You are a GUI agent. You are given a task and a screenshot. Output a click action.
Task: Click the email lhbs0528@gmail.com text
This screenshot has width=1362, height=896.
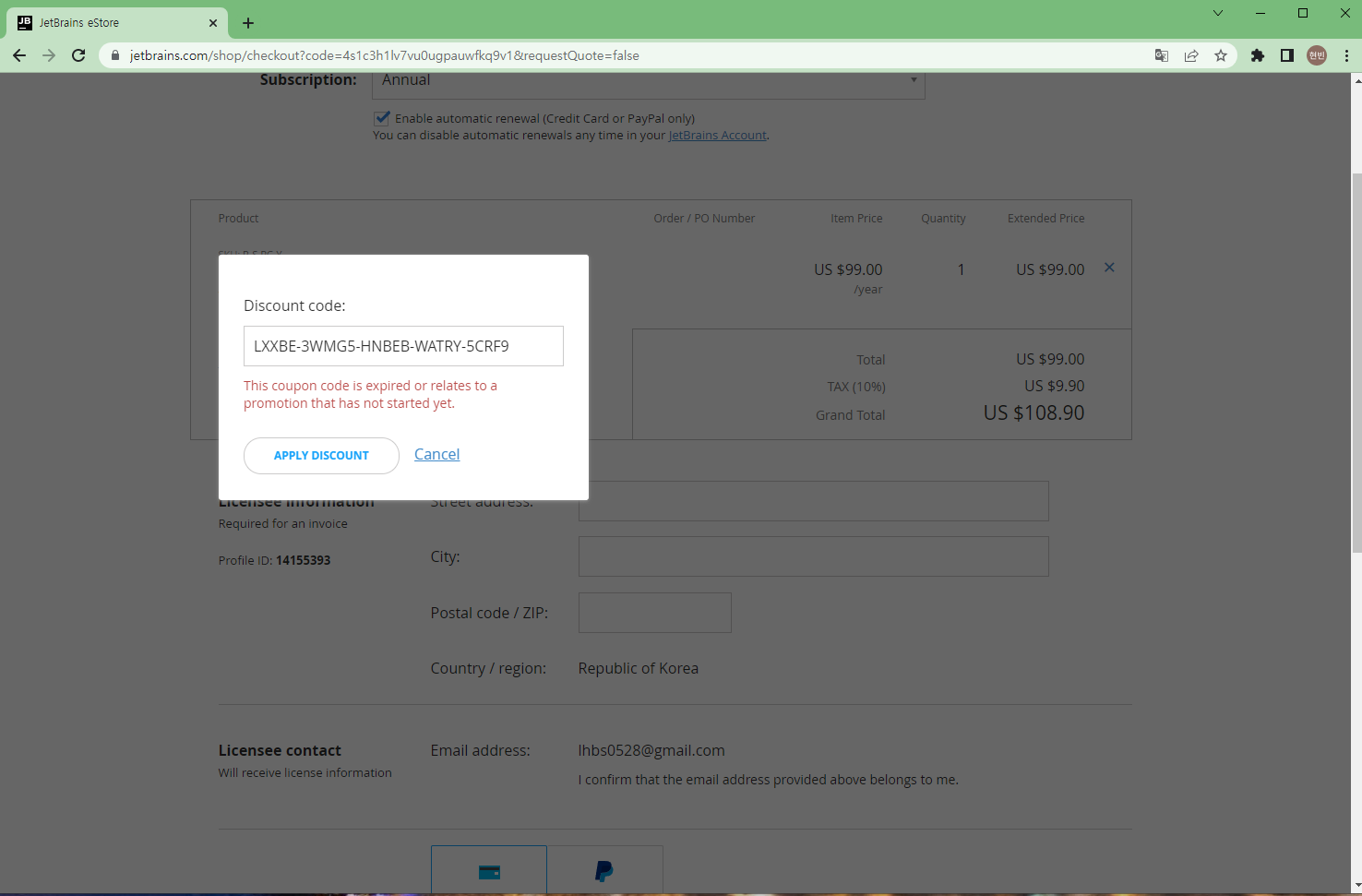651,751
